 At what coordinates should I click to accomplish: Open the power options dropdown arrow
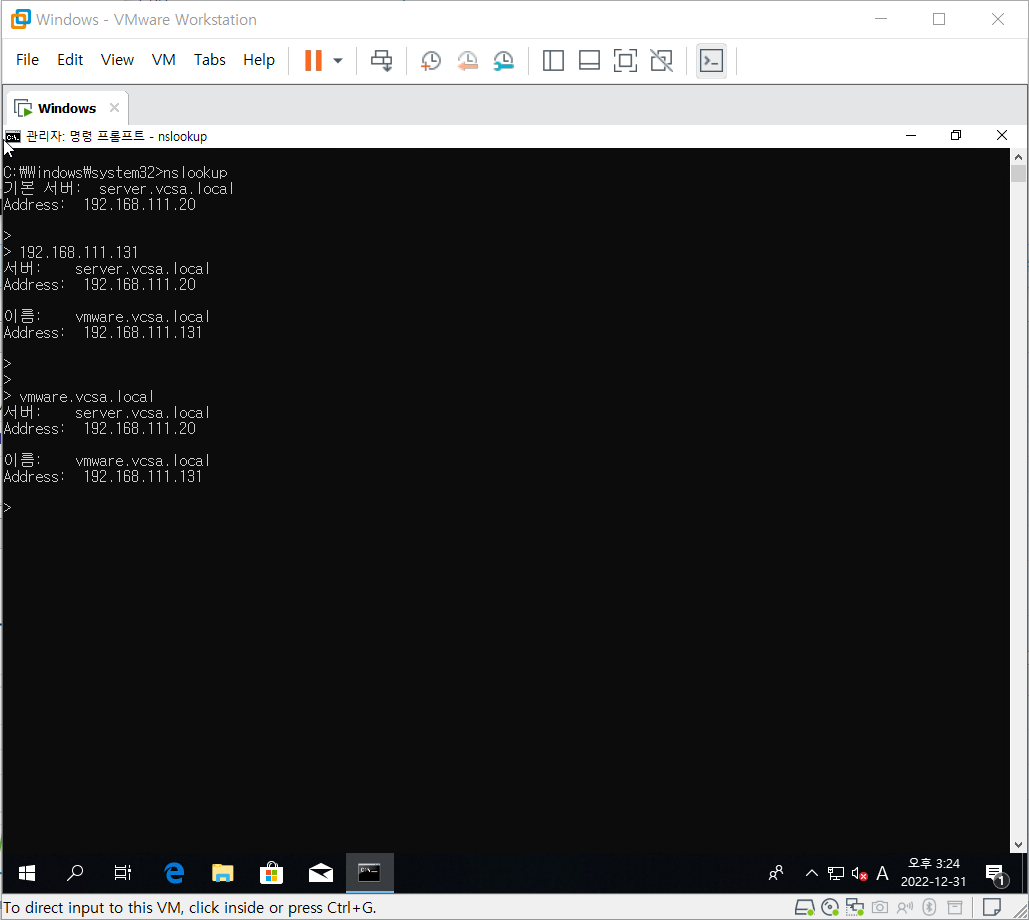[x=338, y=60]
